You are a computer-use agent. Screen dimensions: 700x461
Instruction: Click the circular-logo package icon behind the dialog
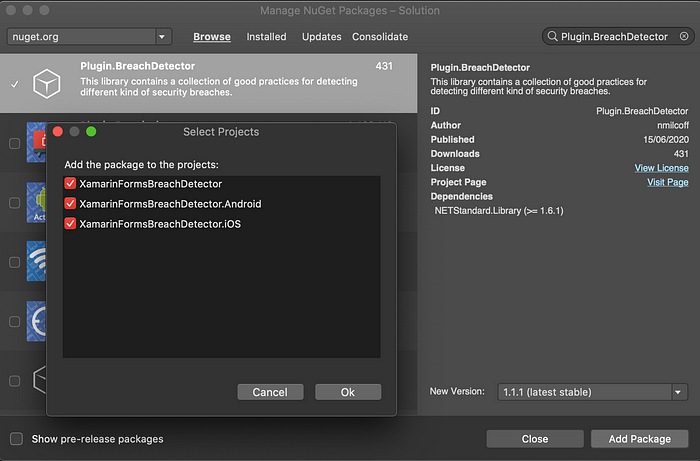tap(36, 321)
